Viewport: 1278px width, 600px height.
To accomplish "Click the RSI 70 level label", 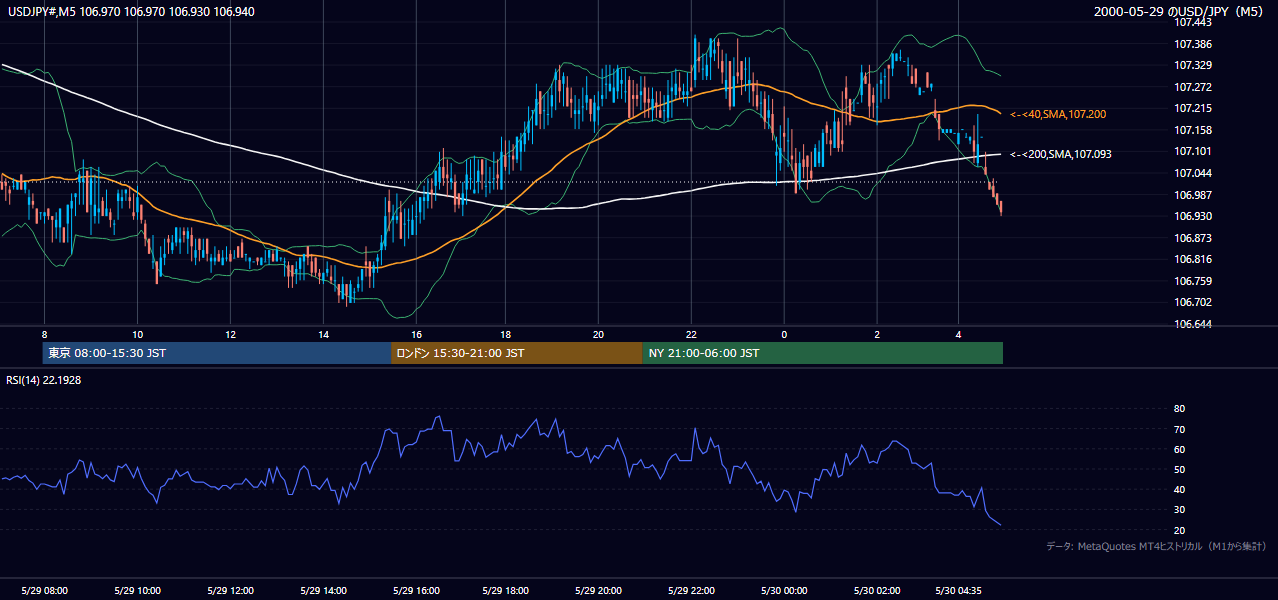I will coord(1179,429).
